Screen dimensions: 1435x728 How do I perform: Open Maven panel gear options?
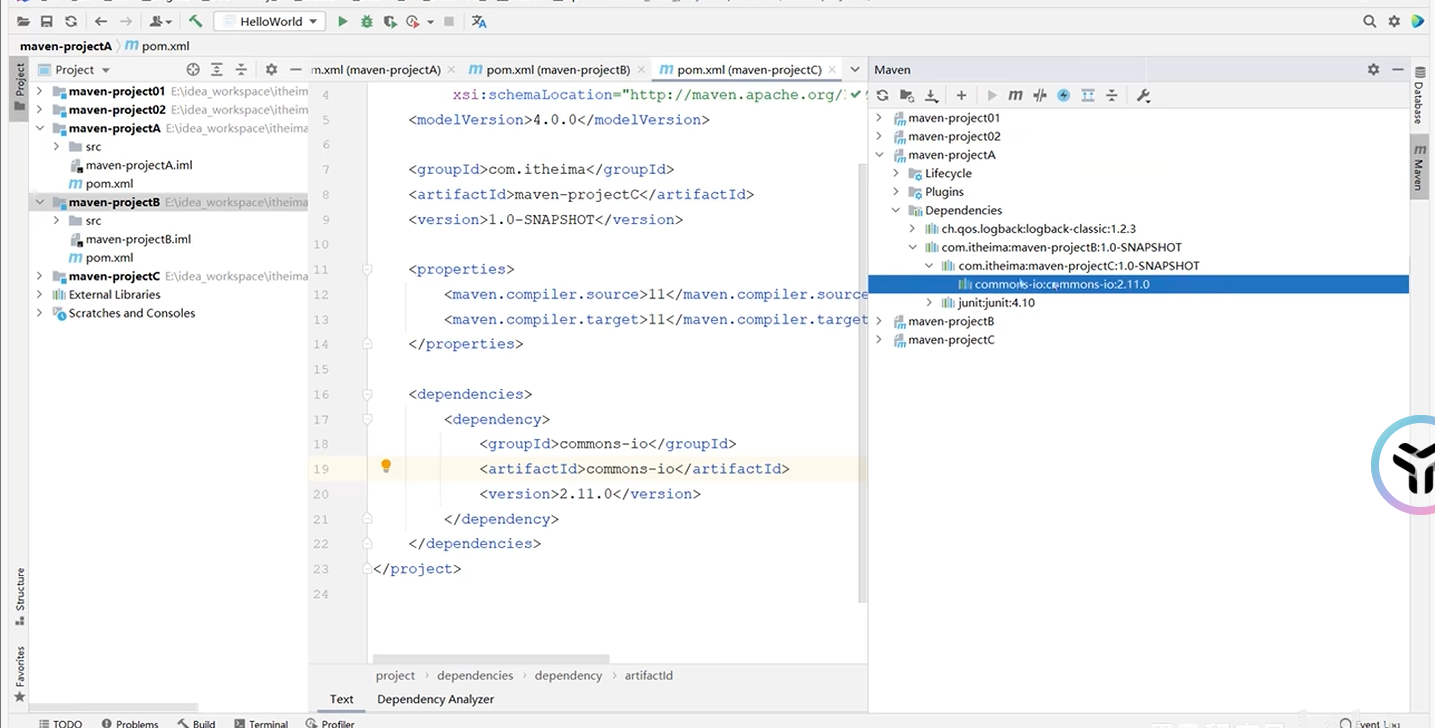(x=1373, y=69)
